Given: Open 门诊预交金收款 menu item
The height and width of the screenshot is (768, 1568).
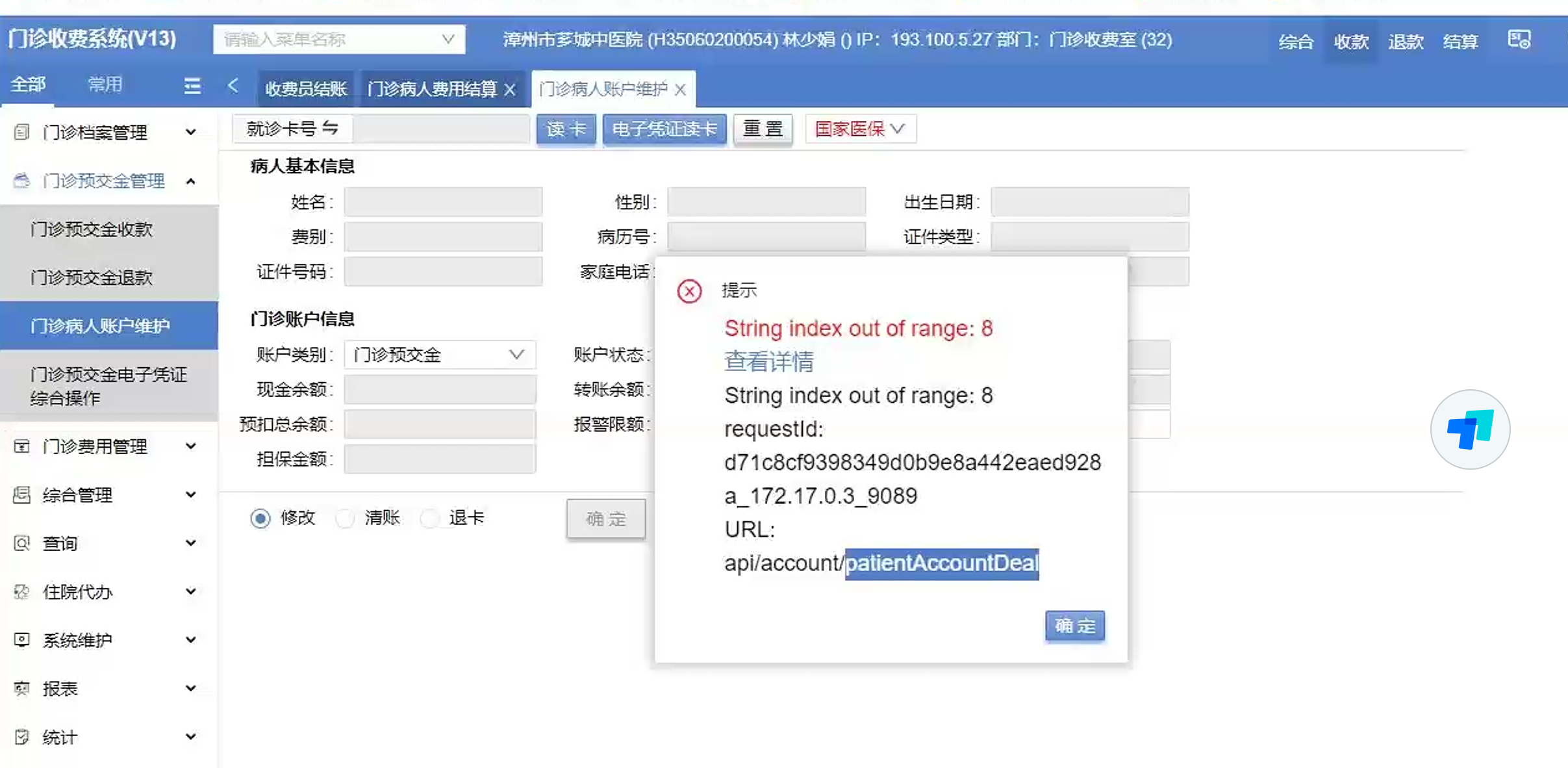Looking at the screenshot, I should [92, 229].
